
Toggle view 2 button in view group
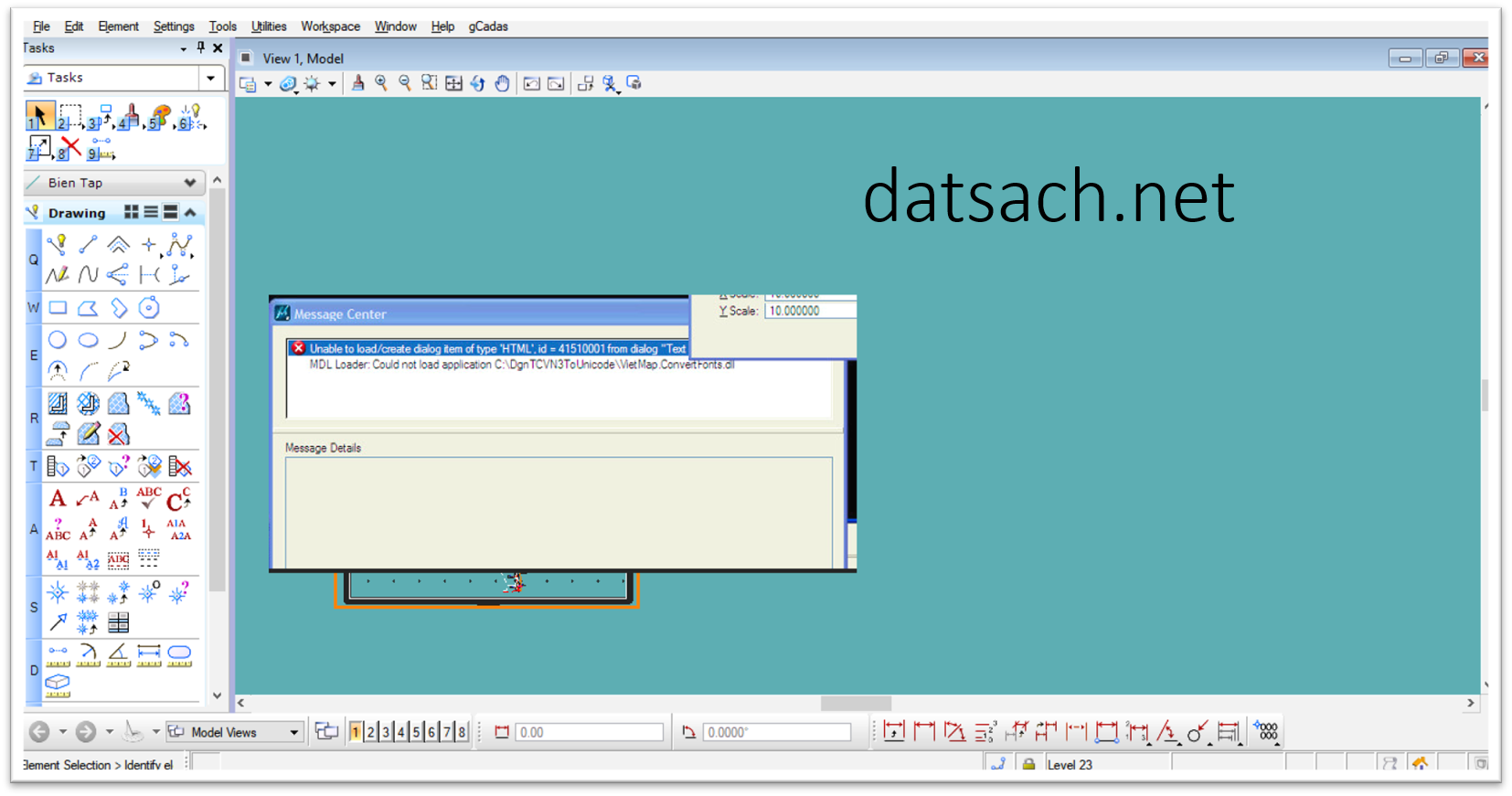[370, 732]
